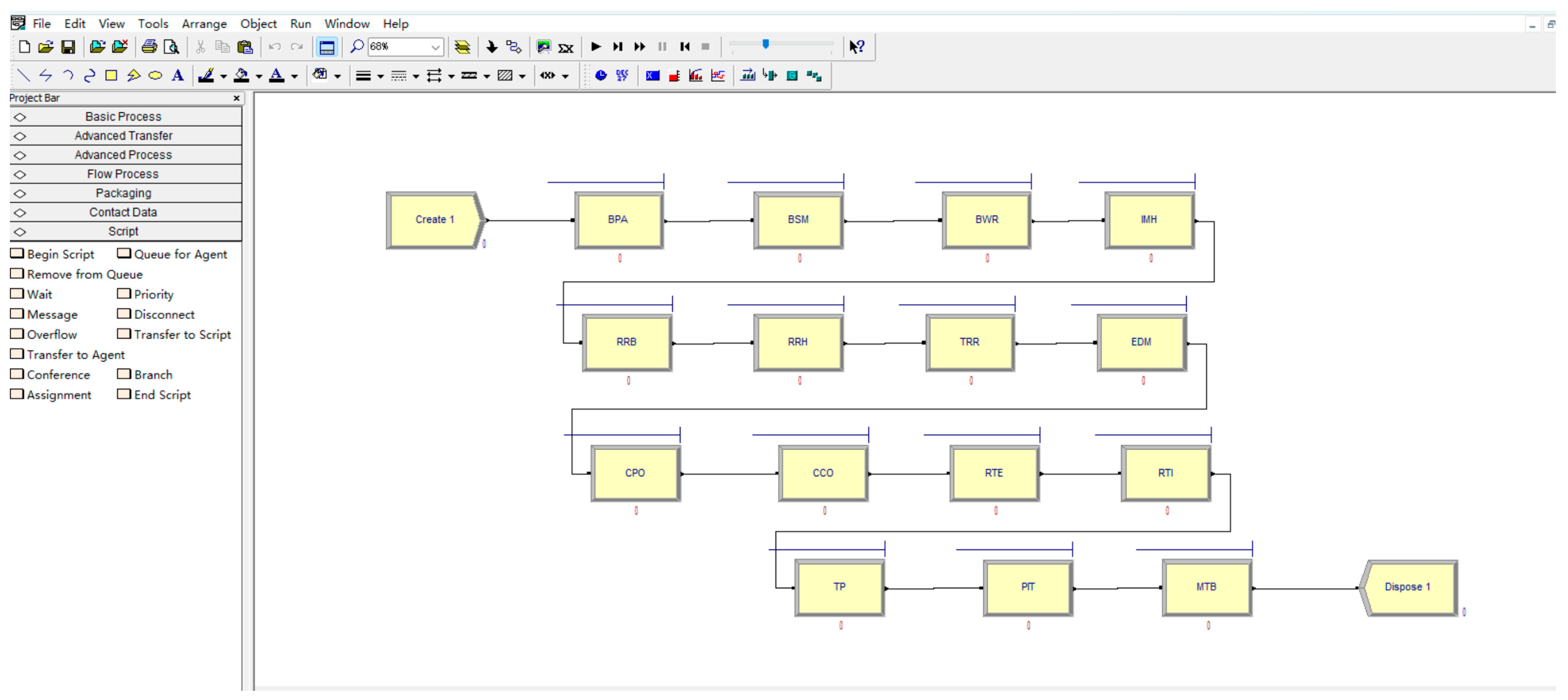Open the Run menu

point(300,24)
